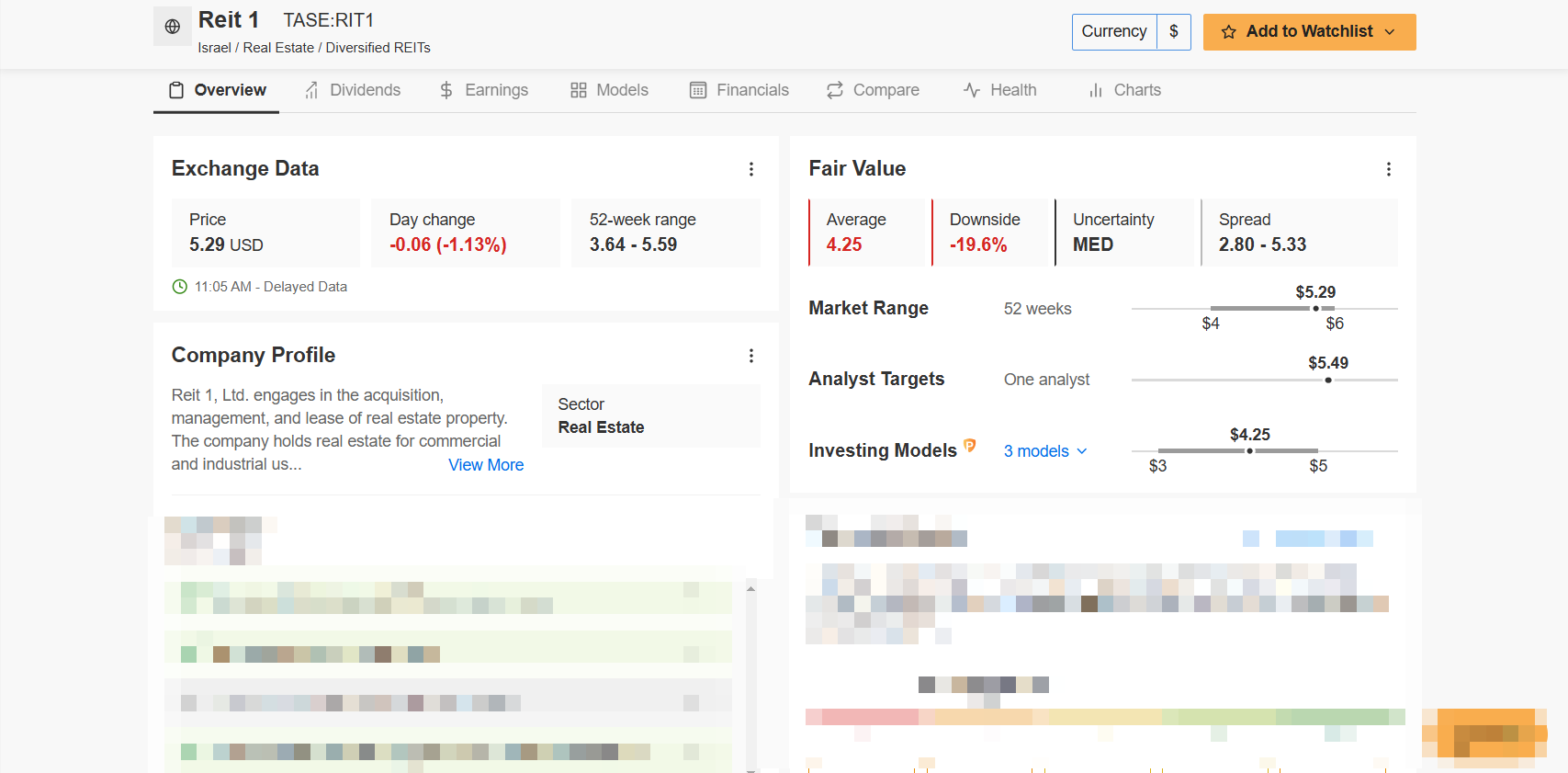This screenshot has width=1568, height=773.
Task: Click the View More link
Action: pos(486,465)
